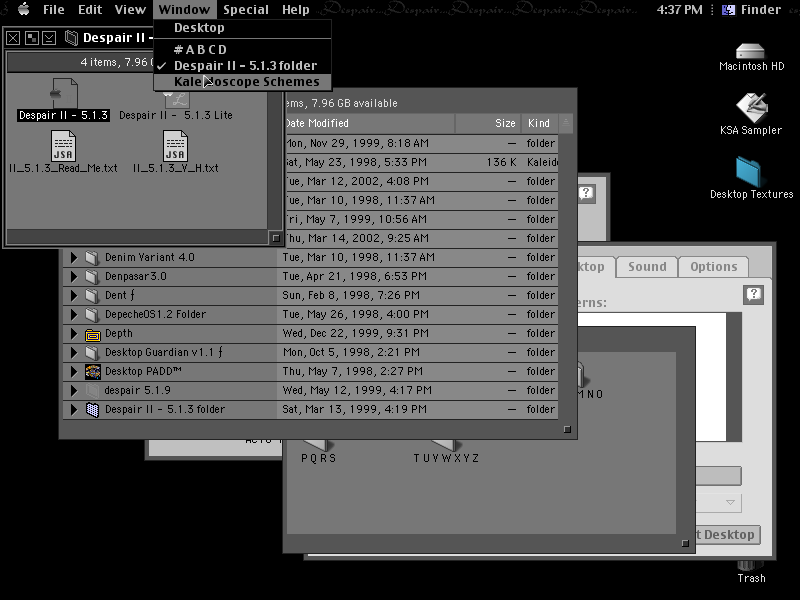
Task: Click the Despair II - 5.1.3 folder list icon
Action: pos(92,410)
